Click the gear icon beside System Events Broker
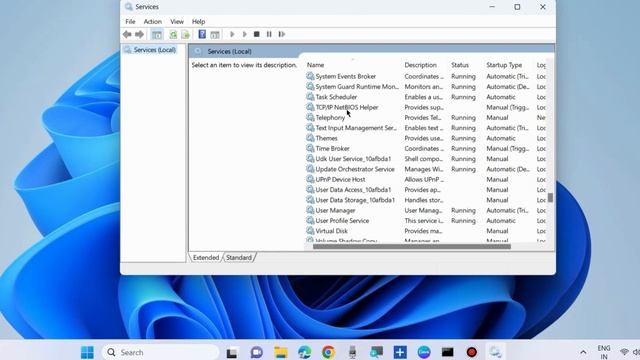This screenshot has height=360, width=640. tap(310, 76)
